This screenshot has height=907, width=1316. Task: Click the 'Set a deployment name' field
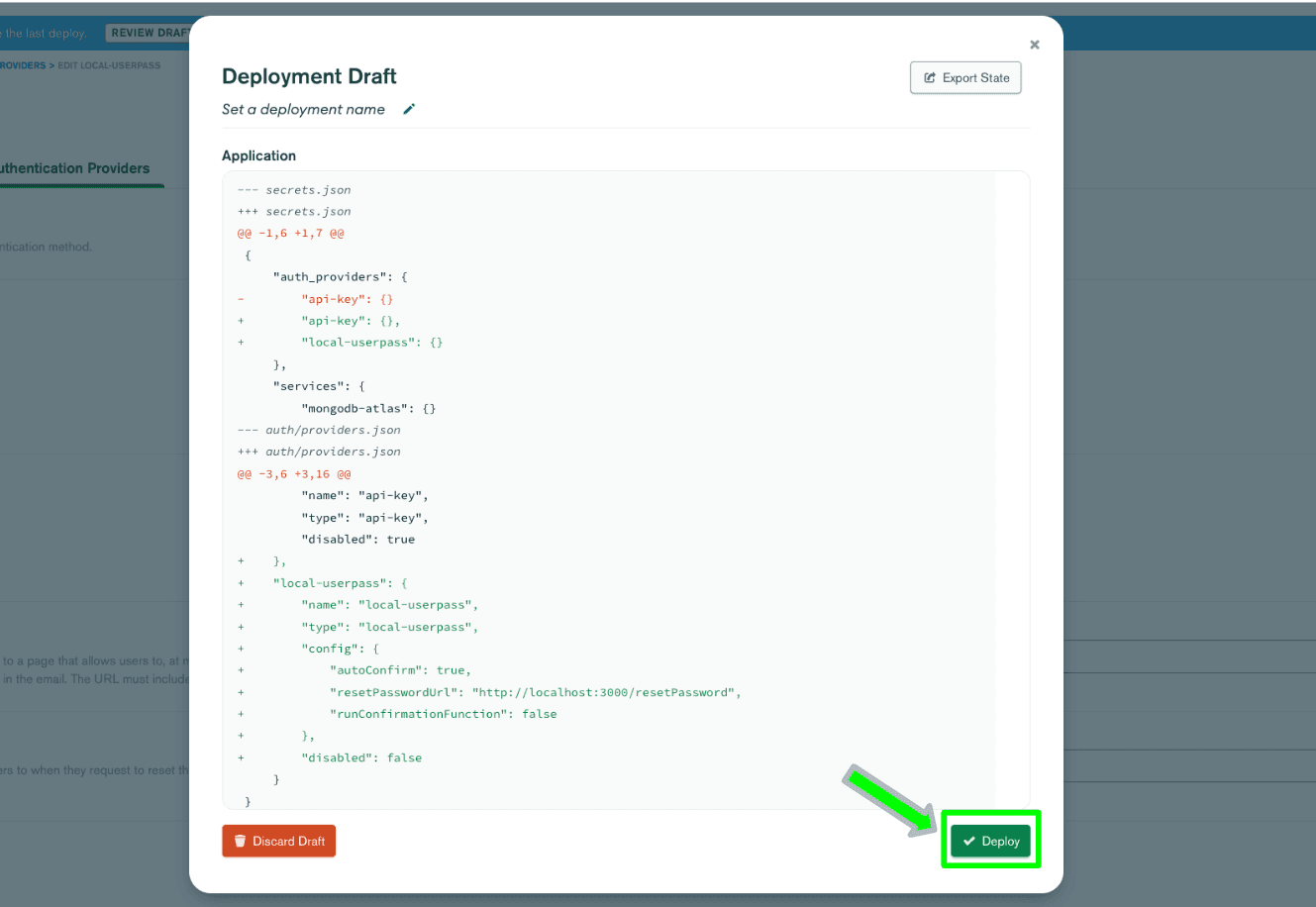303,110
